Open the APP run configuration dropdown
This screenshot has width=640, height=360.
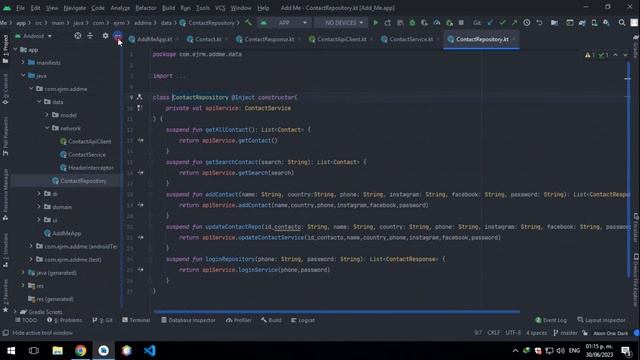tap(284, 23)
